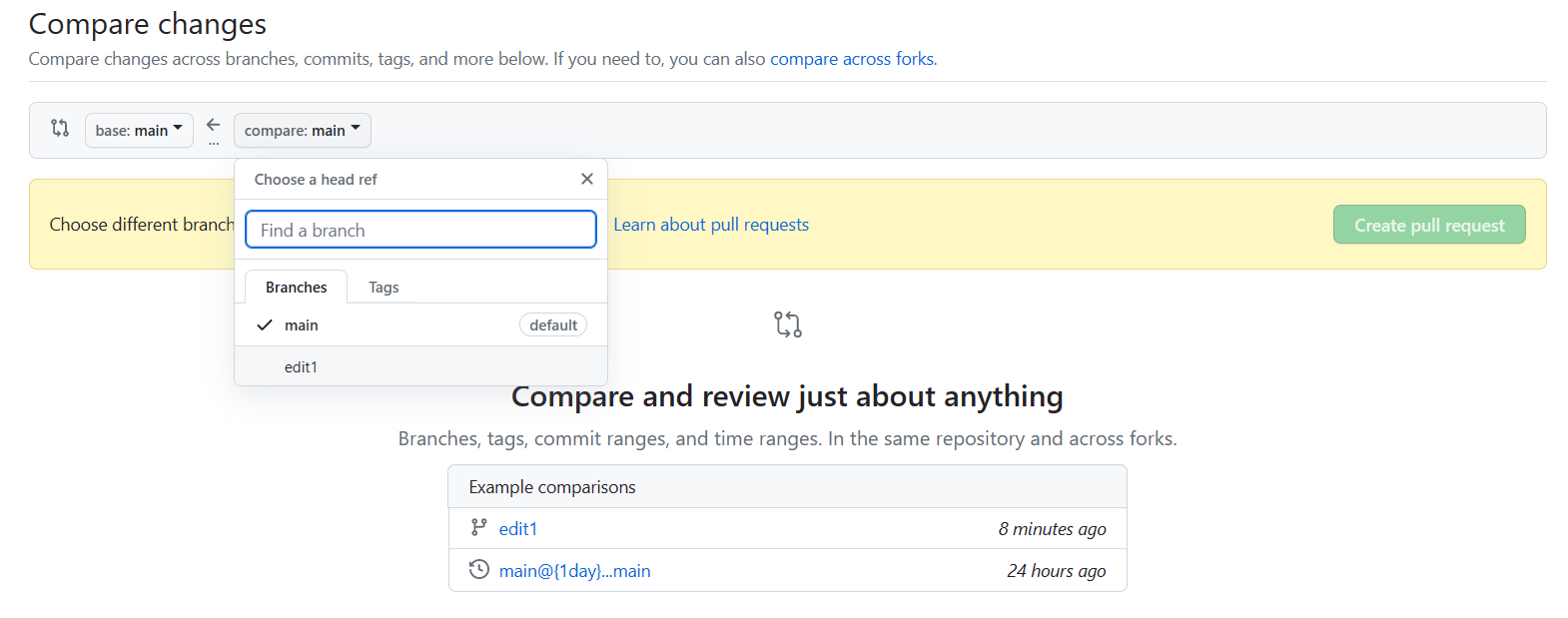Viewport: 1568px width, 618px height.
Task: Click the large compare icon above the heading
Action: [787, 324]
